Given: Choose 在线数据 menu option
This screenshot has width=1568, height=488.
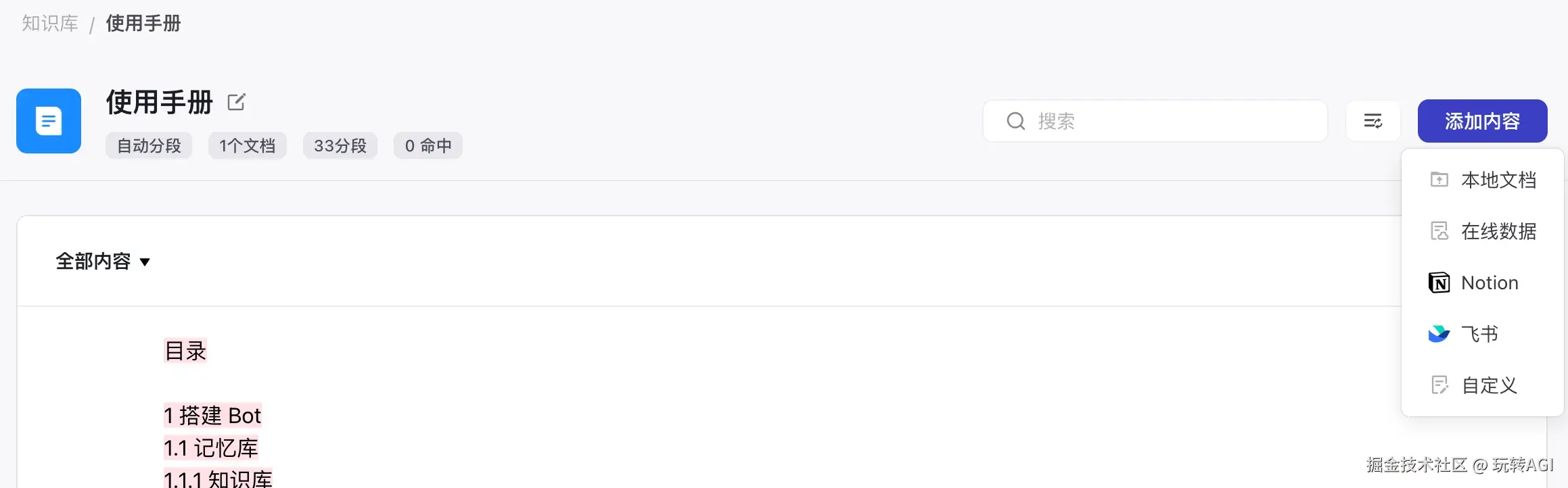Looking at the screenshot, I should tap(1498, 231).
